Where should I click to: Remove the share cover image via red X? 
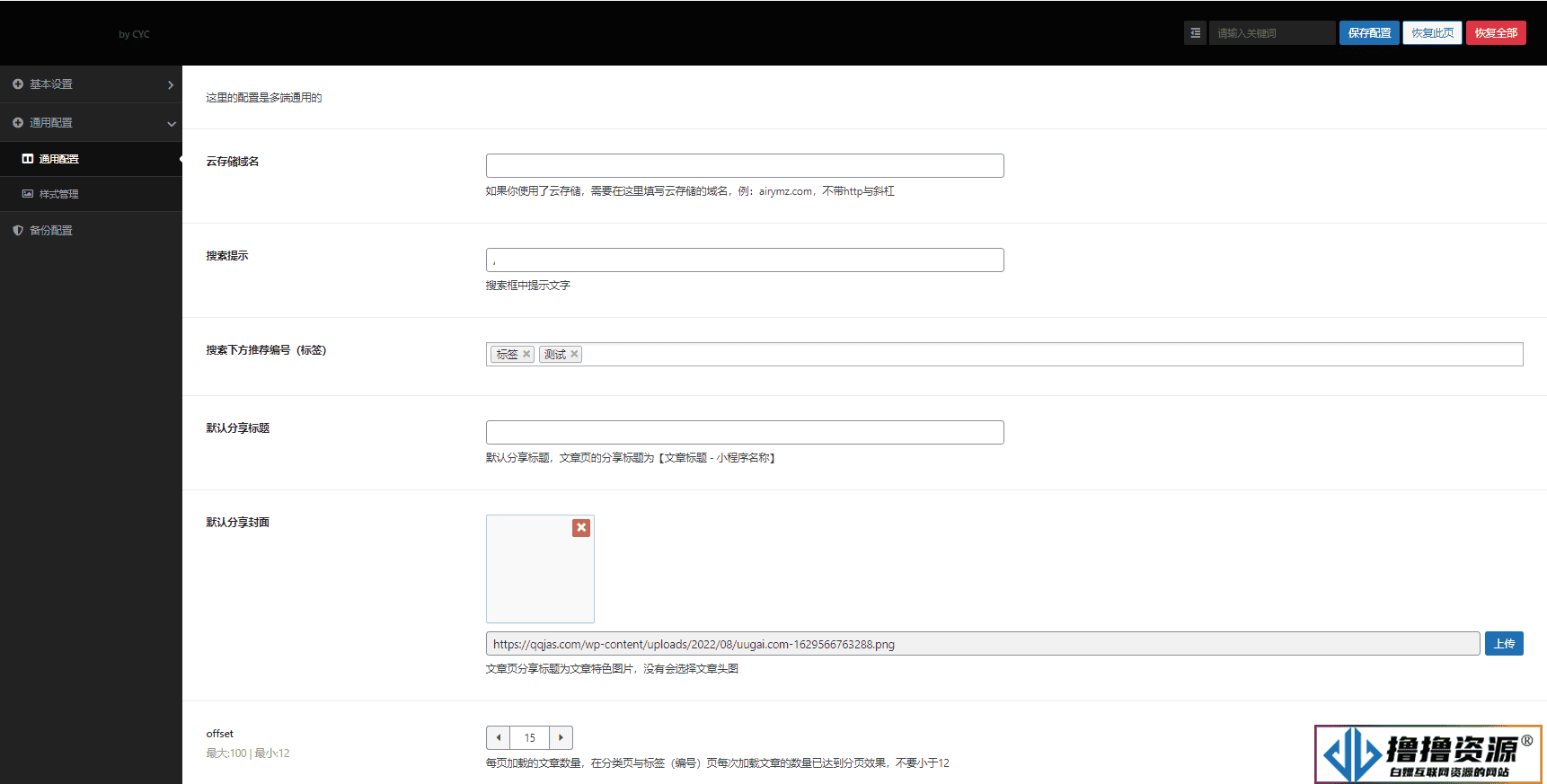point(581,528)
